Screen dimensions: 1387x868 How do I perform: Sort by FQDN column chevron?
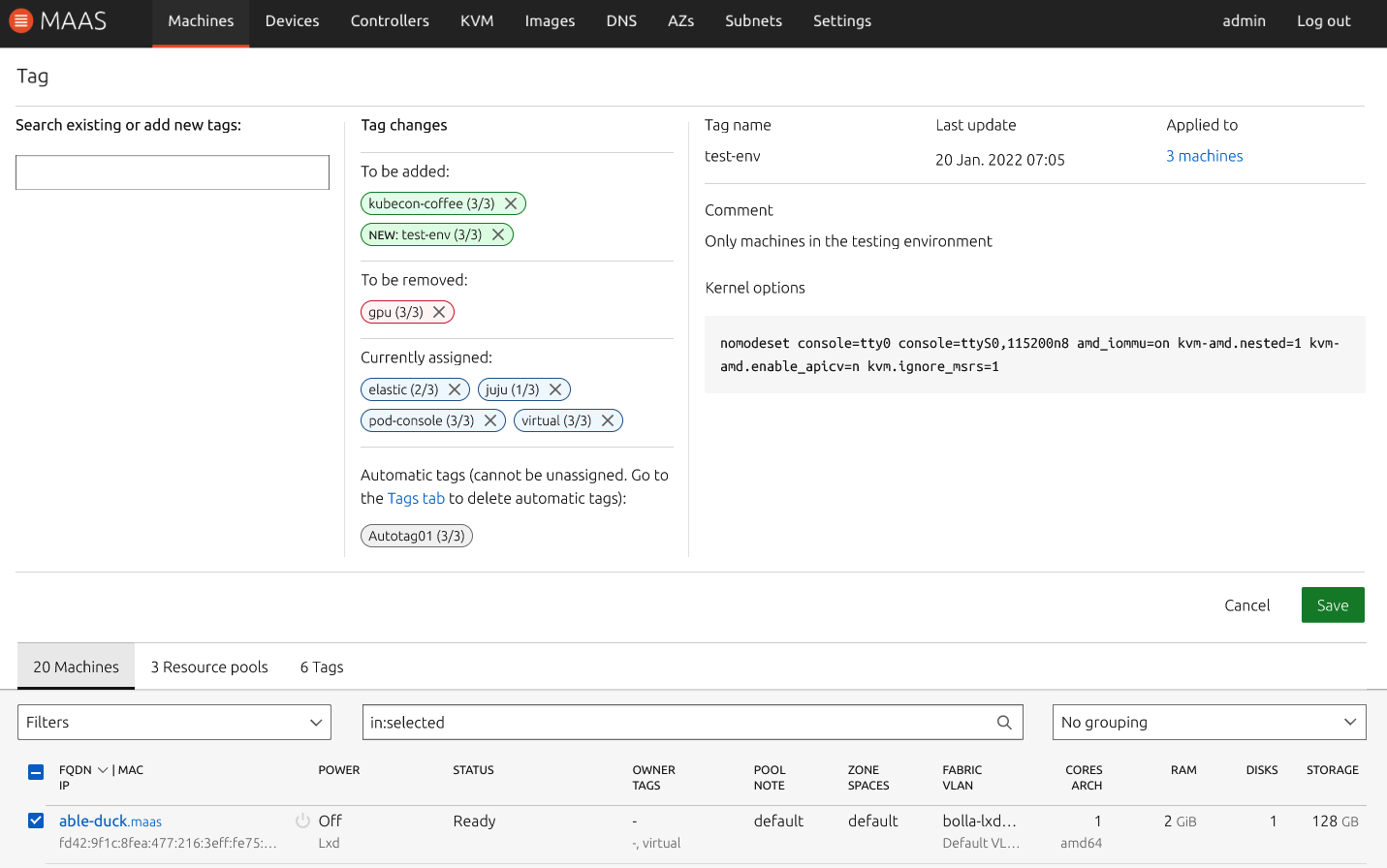(x=103, y=770)
